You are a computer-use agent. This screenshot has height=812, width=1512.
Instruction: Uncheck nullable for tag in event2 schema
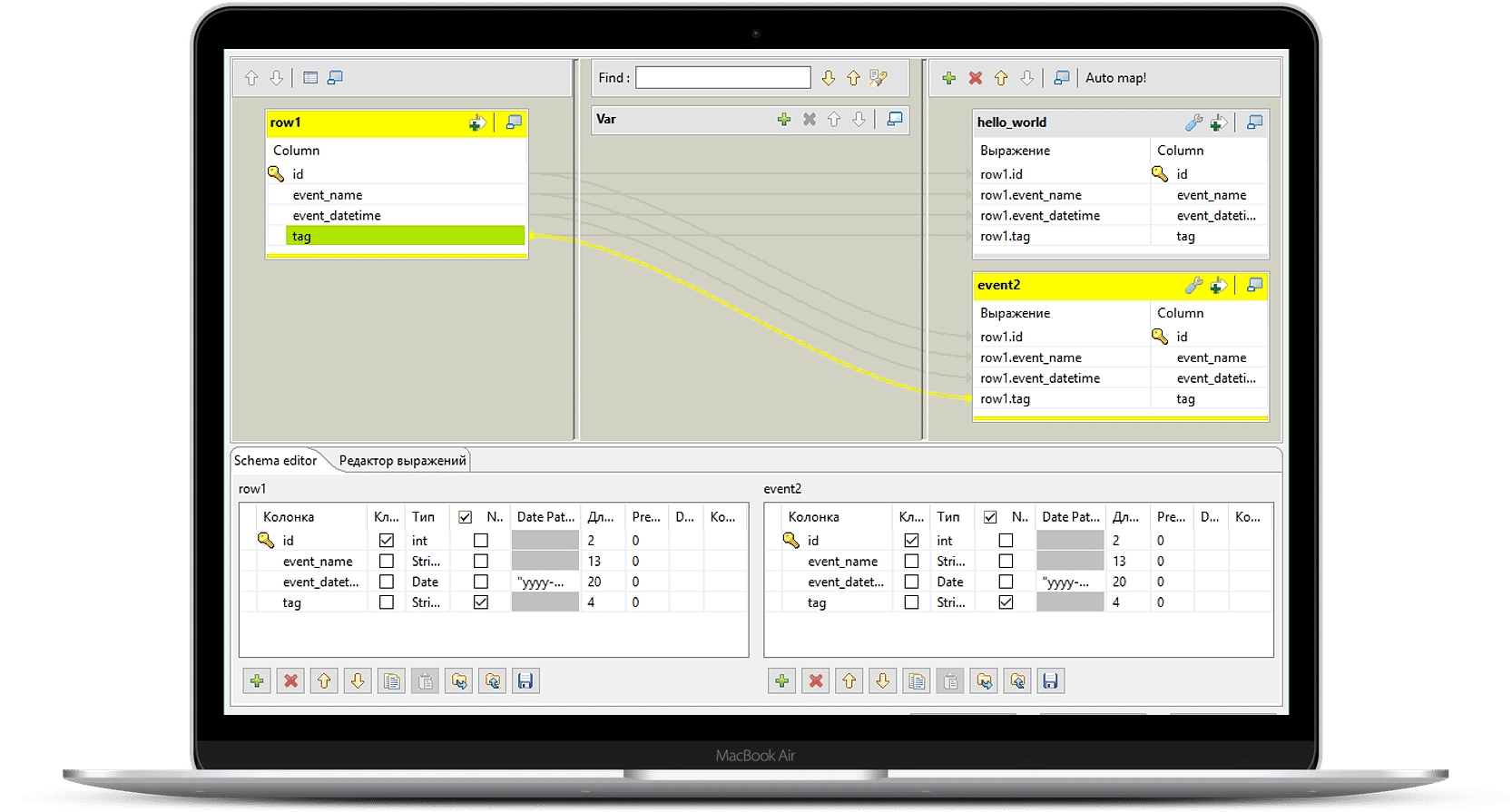tap(1006, 602)
